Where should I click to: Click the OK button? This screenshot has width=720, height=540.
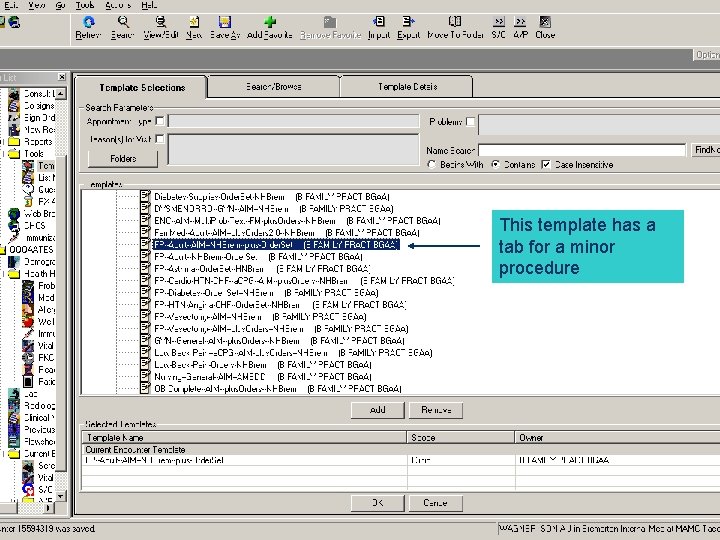click(377, 503)
